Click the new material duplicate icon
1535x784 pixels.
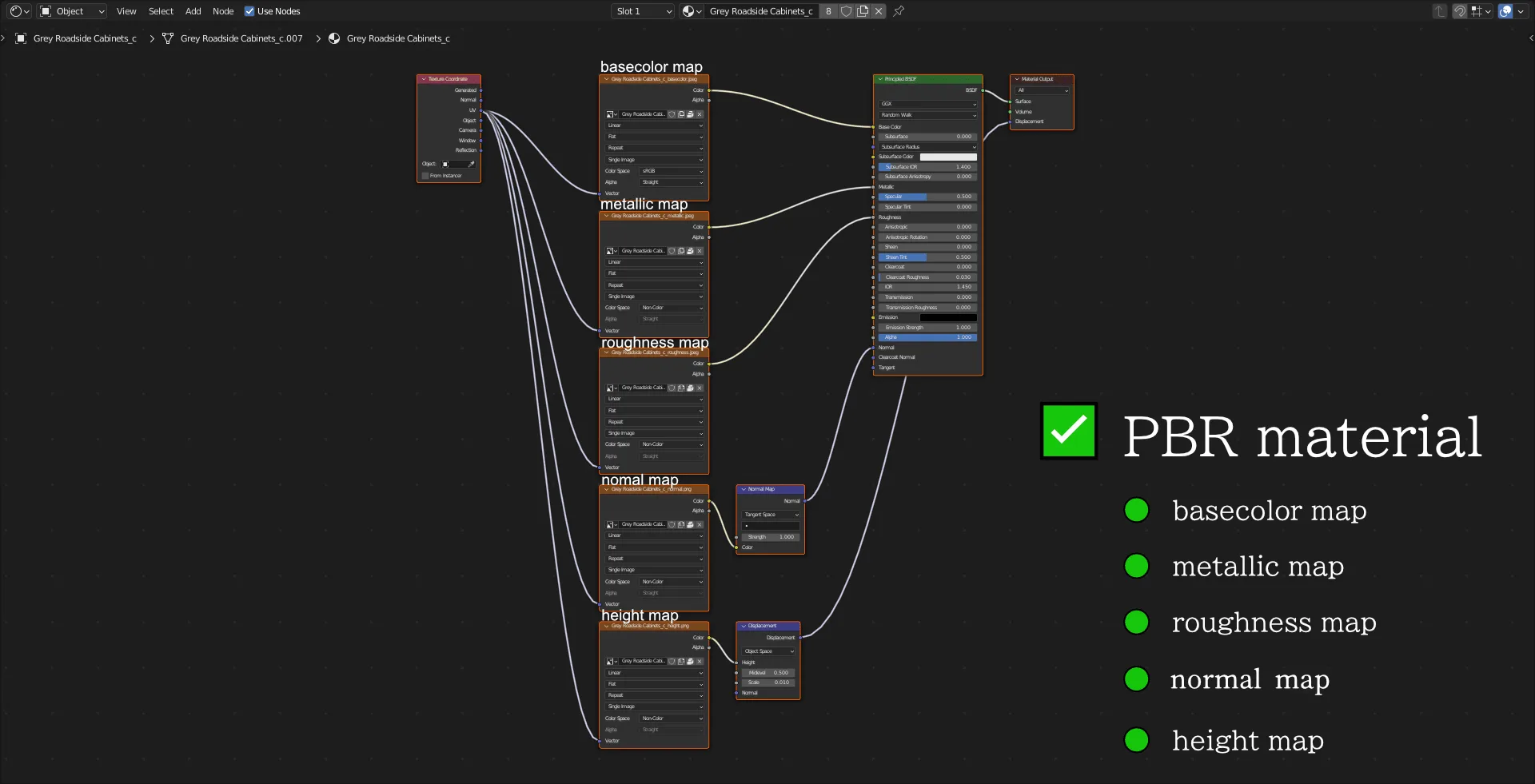(863, 11)
